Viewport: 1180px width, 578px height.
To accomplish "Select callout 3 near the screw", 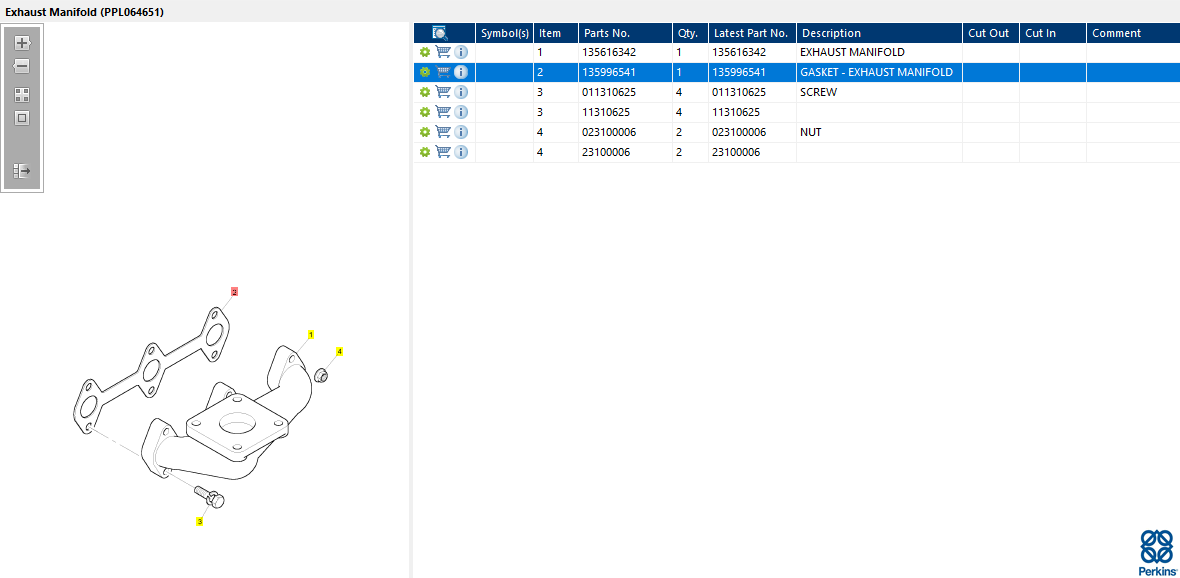I will (199, 521).
